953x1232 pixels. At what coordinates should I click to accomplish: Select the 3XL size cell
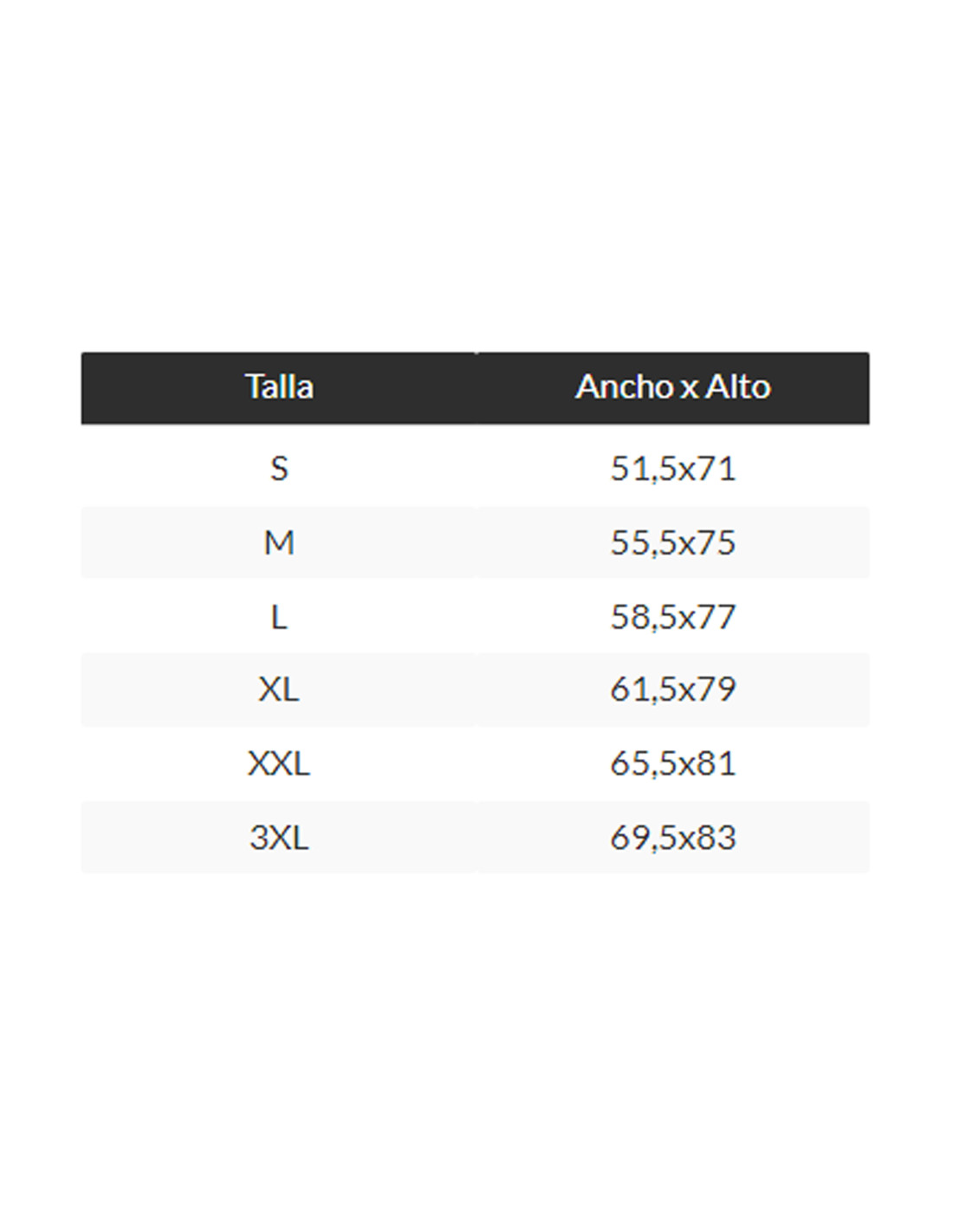(x=279, y=838)
